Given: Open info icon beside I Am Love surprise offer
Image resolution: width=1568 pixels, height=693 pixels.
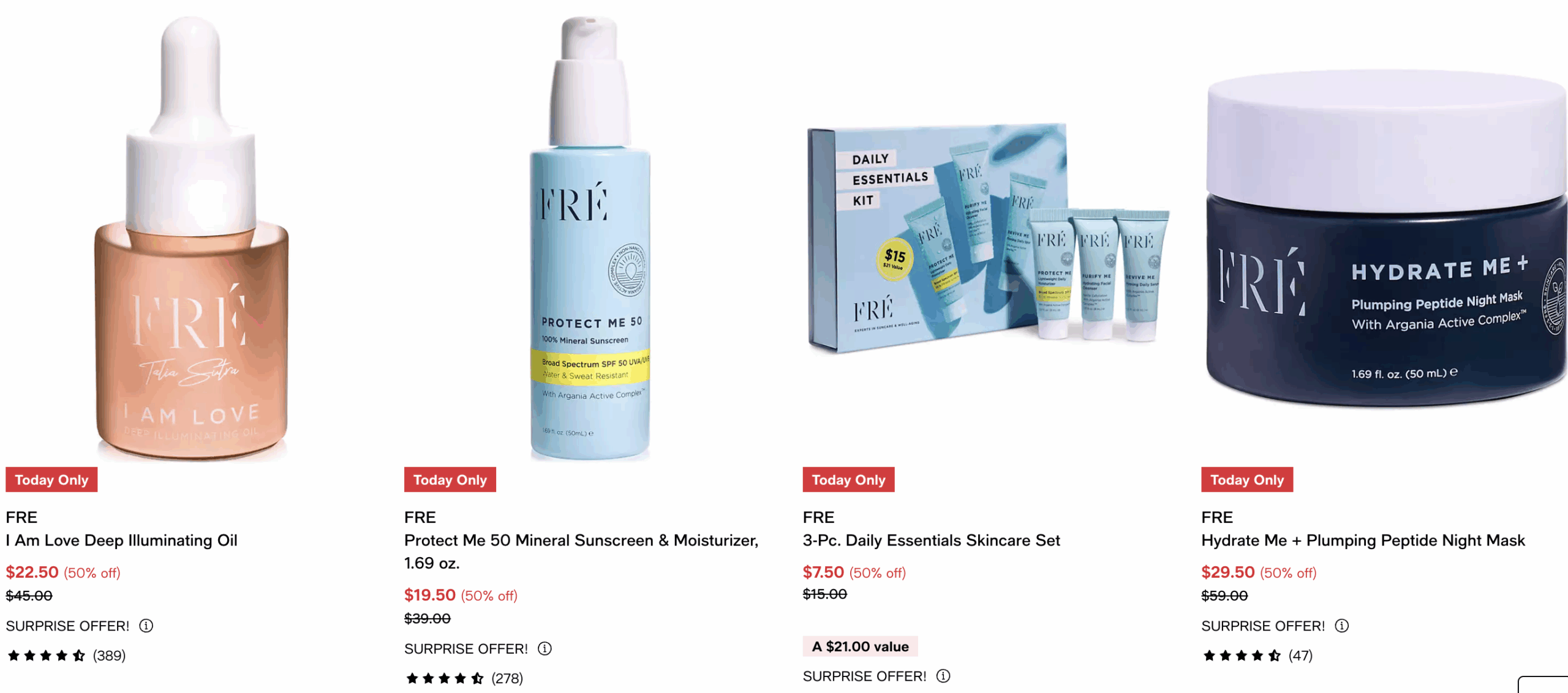Looking at the screenshot, I should 146,626.
